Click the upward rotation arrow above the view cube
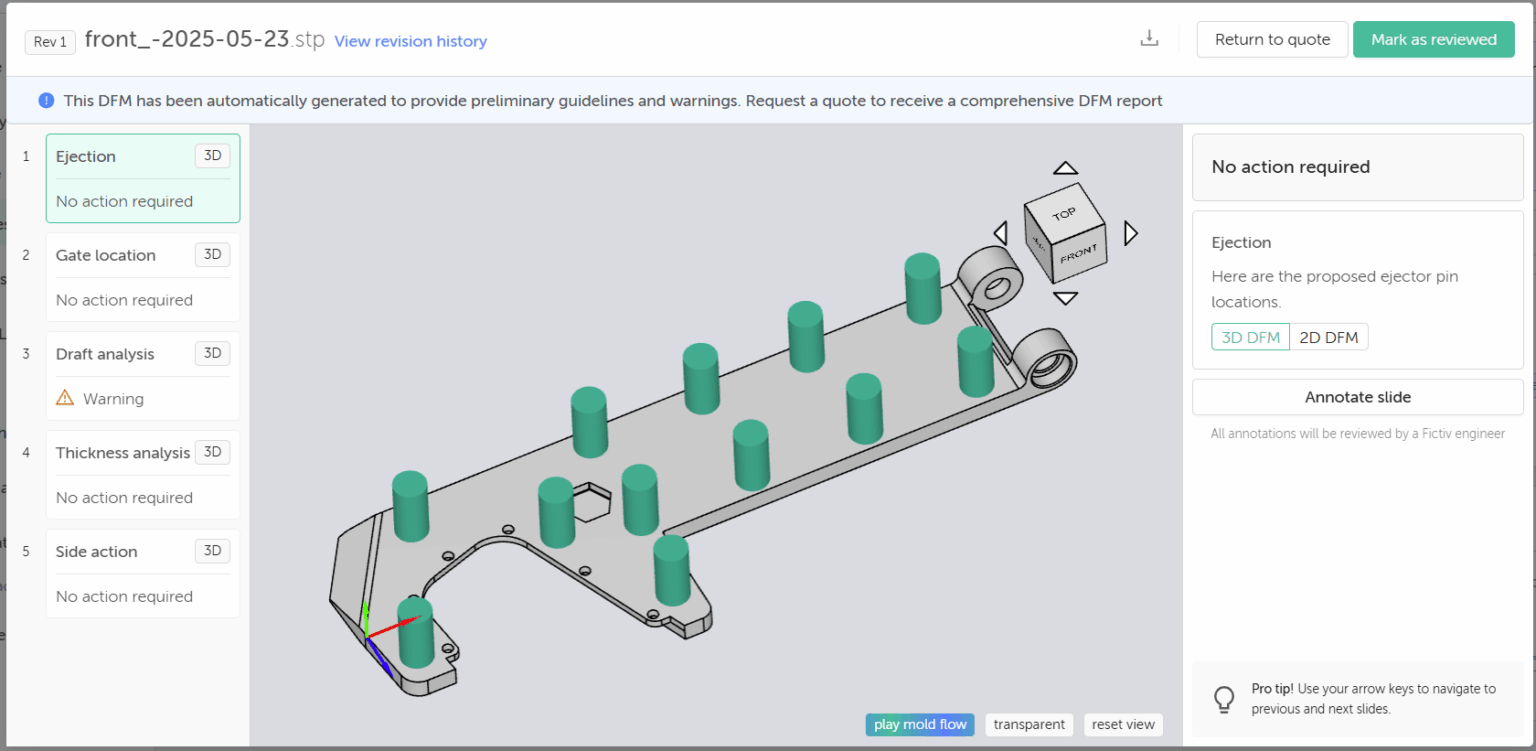The height and width of the screenshot is (751, 1536). (1065, 167)
